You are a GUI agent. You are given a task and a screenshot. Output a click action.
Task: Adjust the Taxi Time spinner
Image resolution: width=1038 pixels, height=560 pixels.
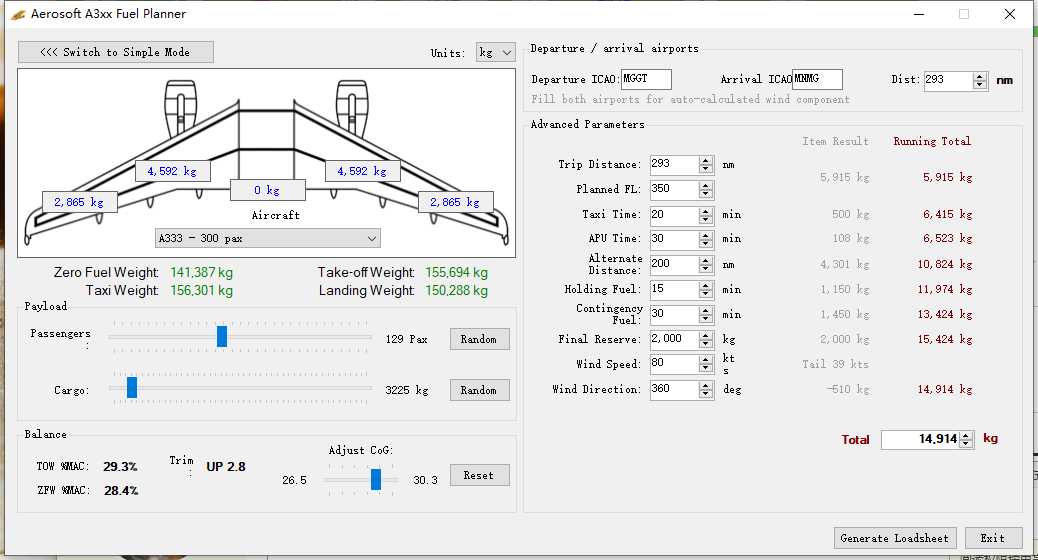click(706, 214)
